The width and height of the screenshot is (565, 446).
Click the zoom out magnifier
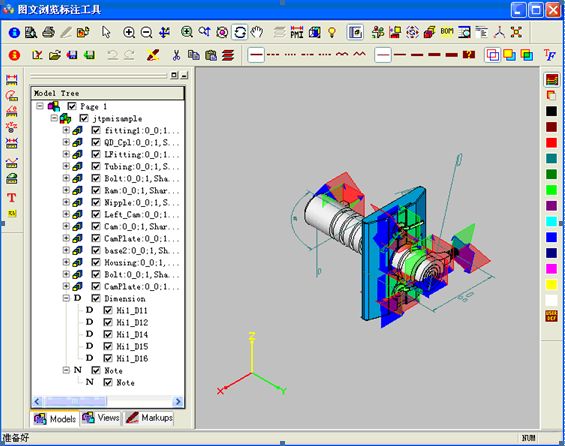point(146,32)
